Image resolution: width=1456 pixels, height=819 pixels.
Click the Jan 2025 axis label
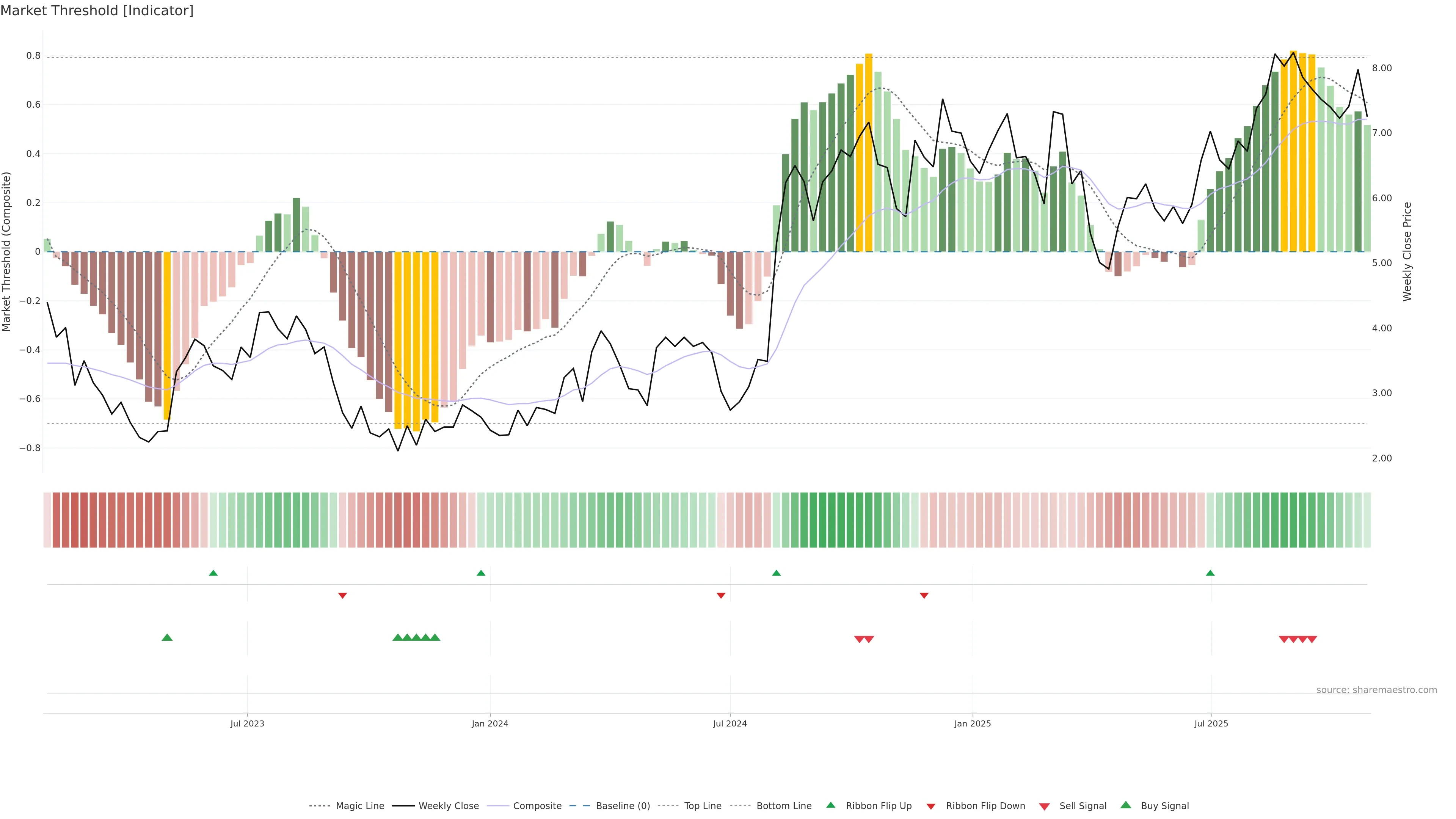point(972,723)
